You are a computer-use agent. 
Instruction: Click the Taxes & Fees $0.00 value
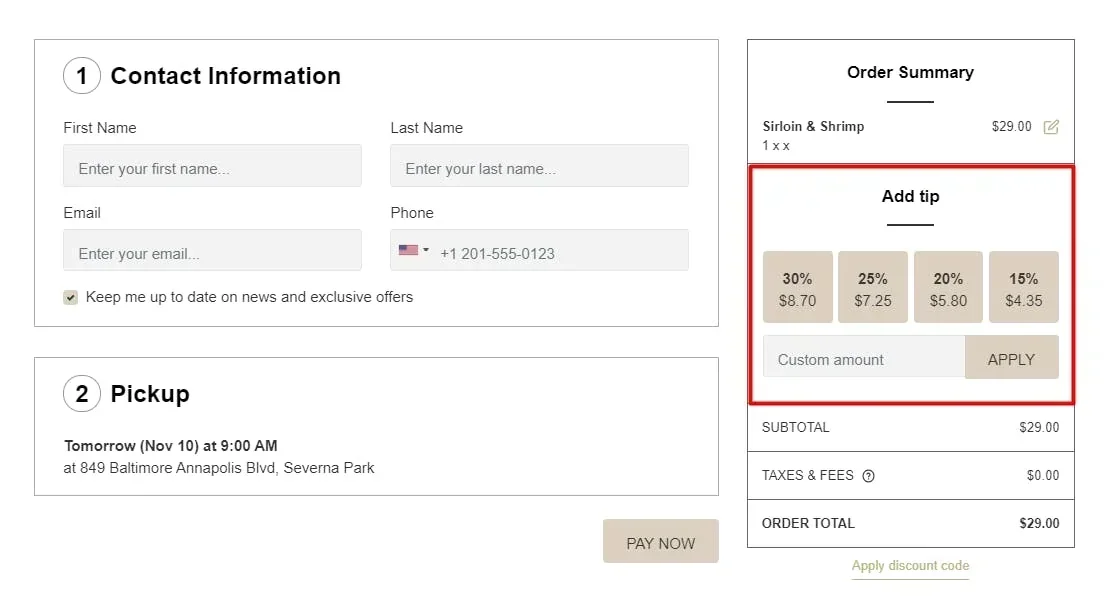1042,475
